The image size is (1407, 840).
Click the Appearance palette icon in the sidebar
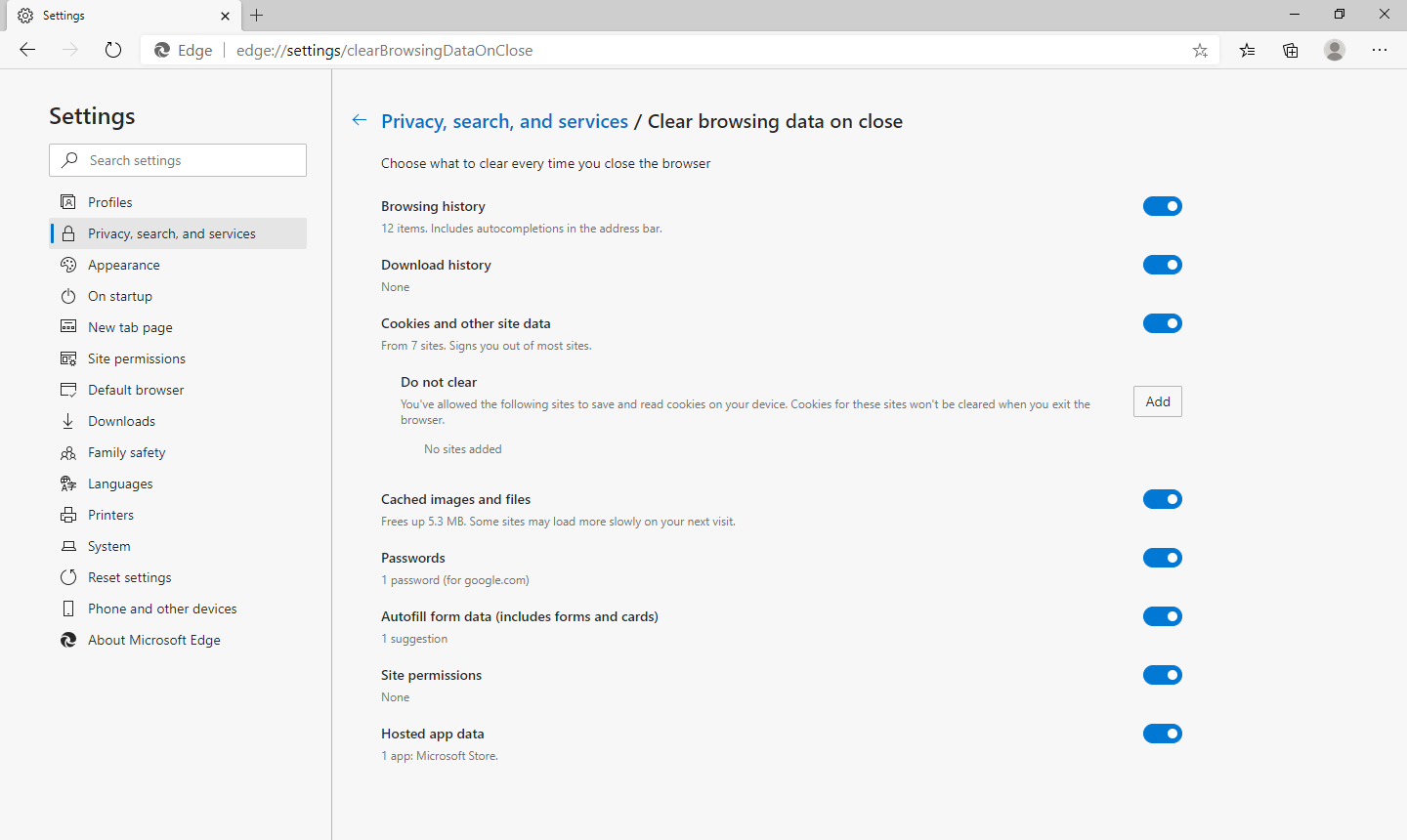(x=68, y=265)
